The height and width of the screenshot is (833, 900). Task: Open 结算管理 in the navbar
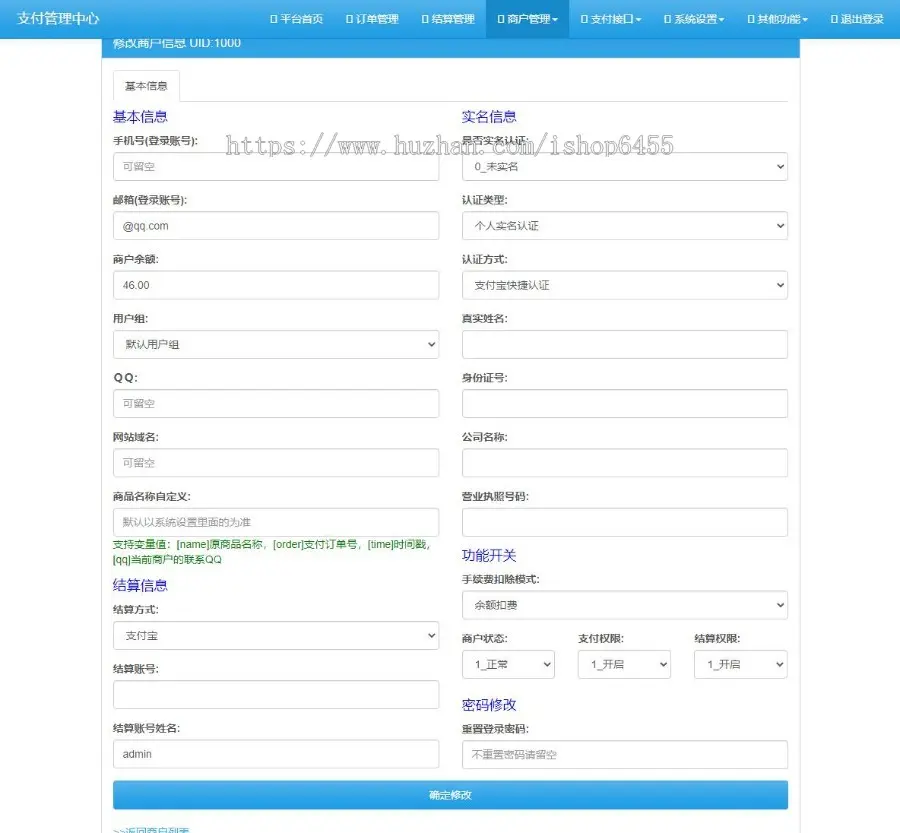click(448, 19)
